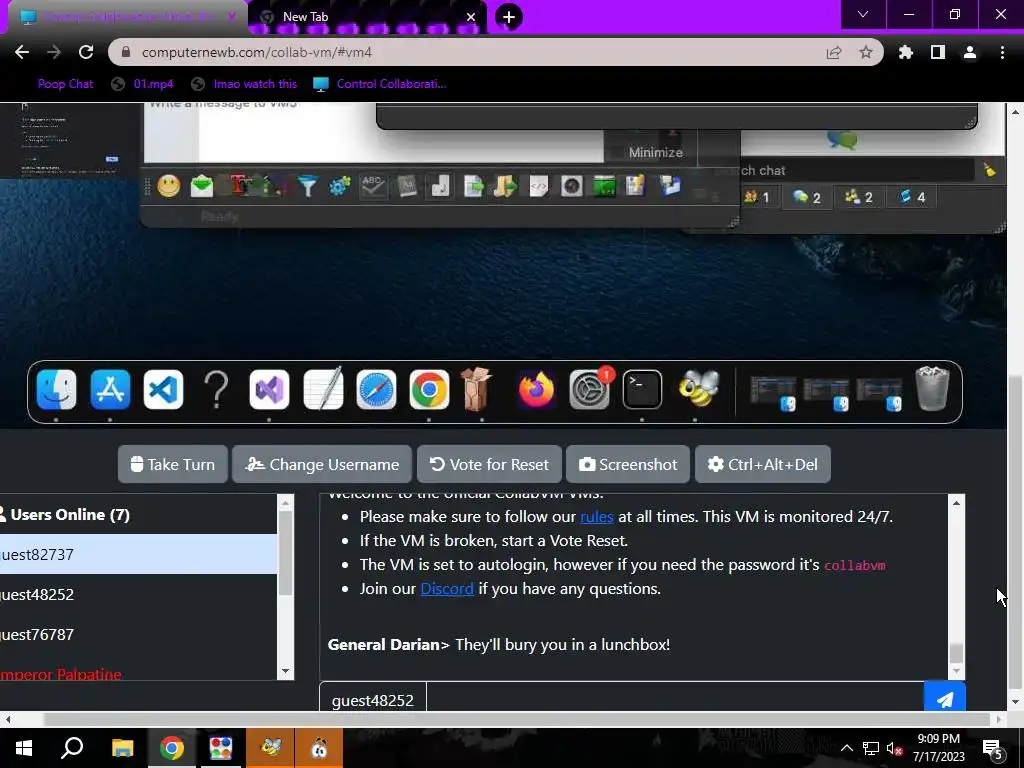Open purple Visual Studio dock icon

[269, 390]
